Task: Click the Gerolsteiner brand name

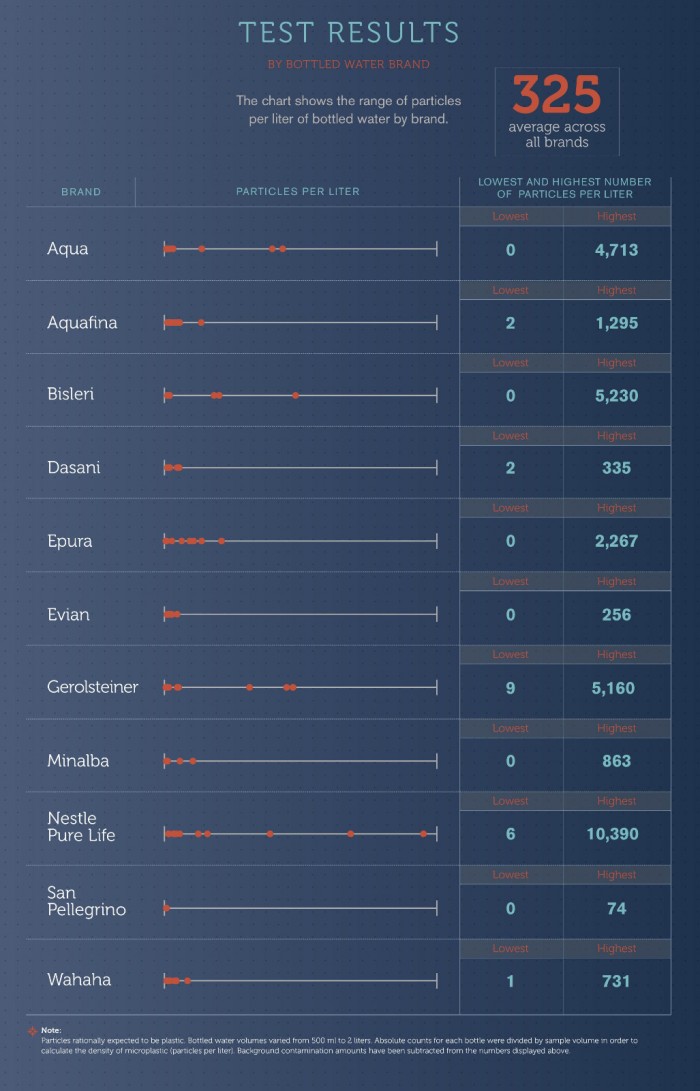Action: (x=92, y=687)
